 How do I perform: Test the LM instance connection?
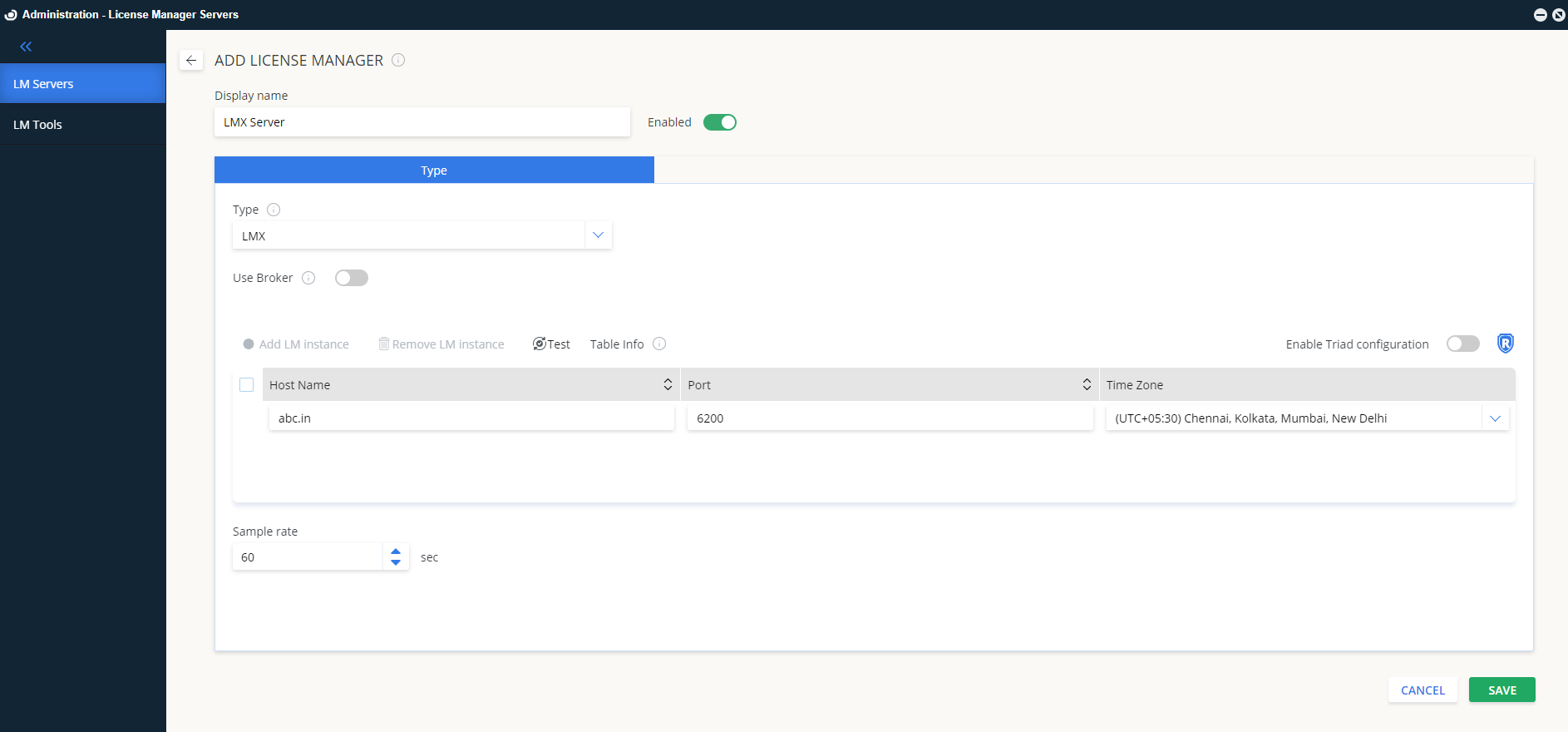click(x=551, y=344)
